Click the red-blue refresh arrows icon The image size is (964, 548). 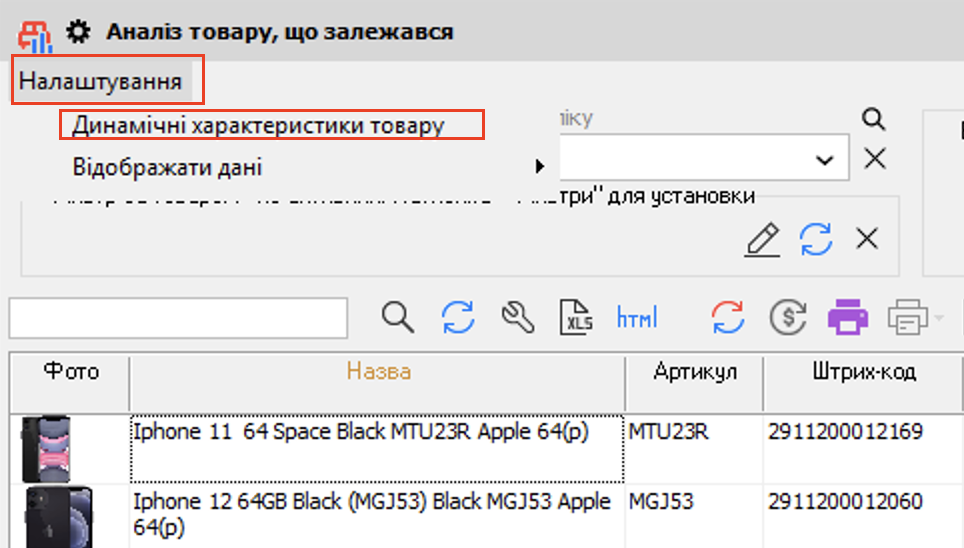click(x=728, y=318)
